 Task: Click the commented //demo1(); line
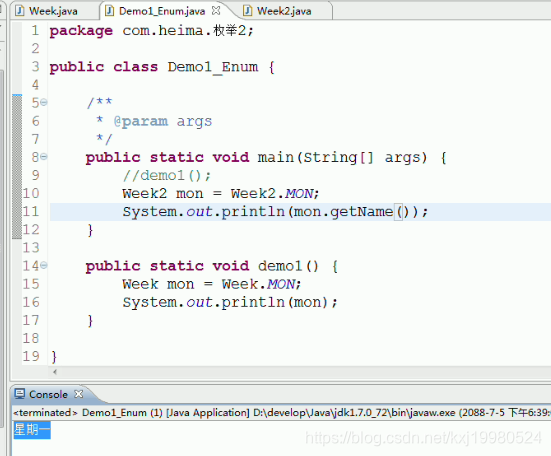tap(167, 175)
